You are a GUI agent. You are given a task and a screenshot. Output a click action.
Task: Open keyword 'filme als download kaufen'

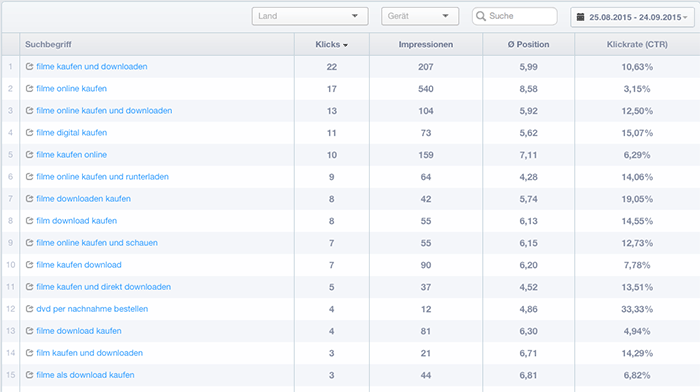coord(85,375)
